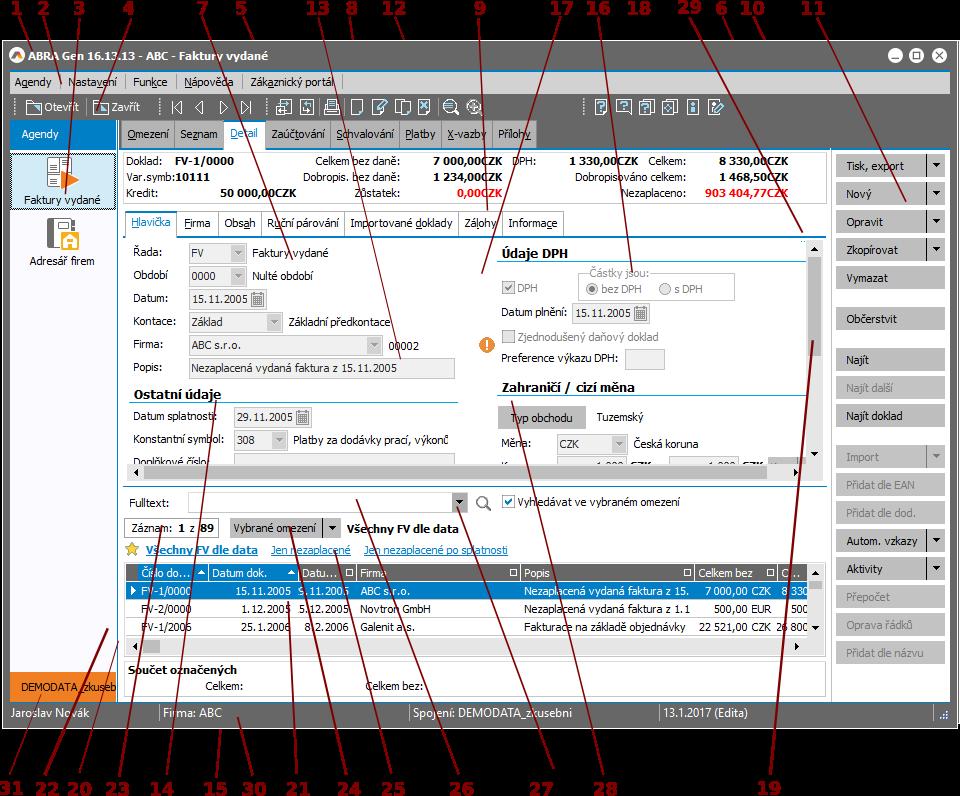
Task: Click the Najít doklad button
Action: click(x=891, y=416)
